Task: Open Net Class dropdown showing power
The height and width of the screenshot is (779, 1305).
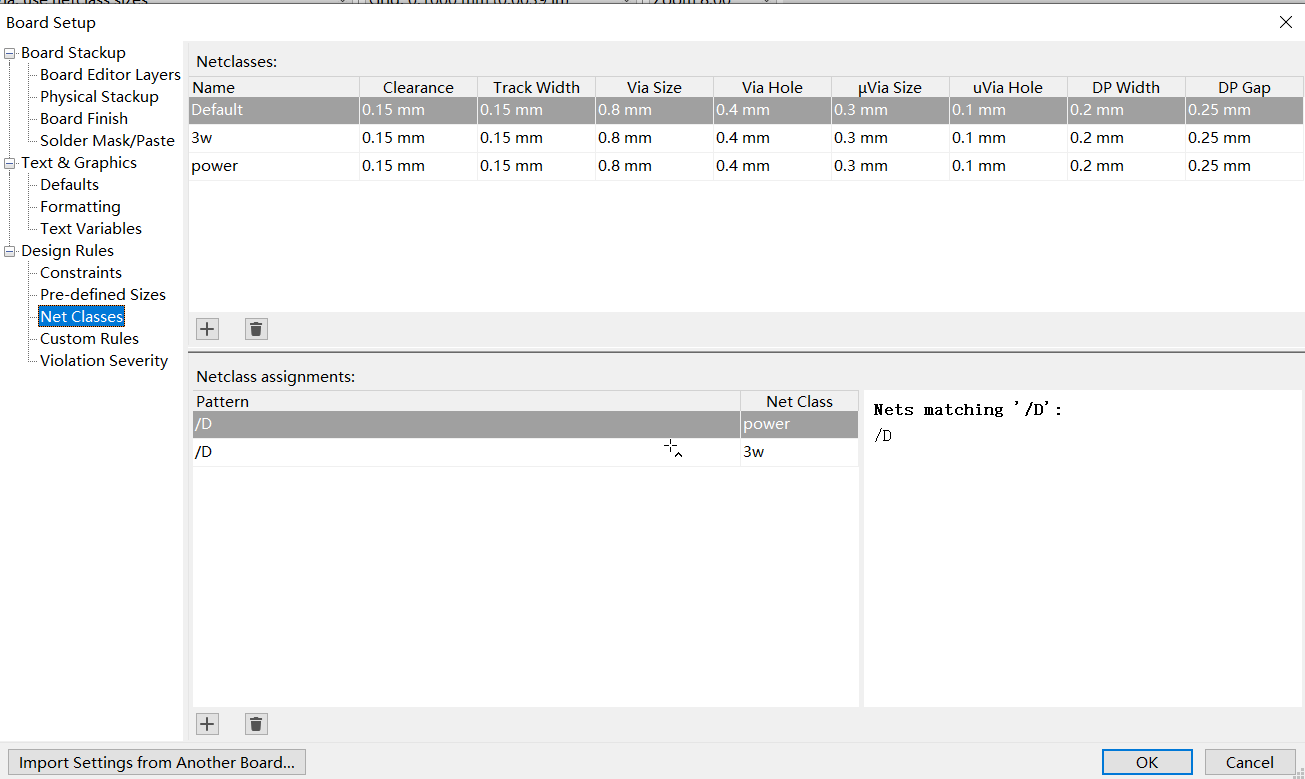Action: point(799,424)
